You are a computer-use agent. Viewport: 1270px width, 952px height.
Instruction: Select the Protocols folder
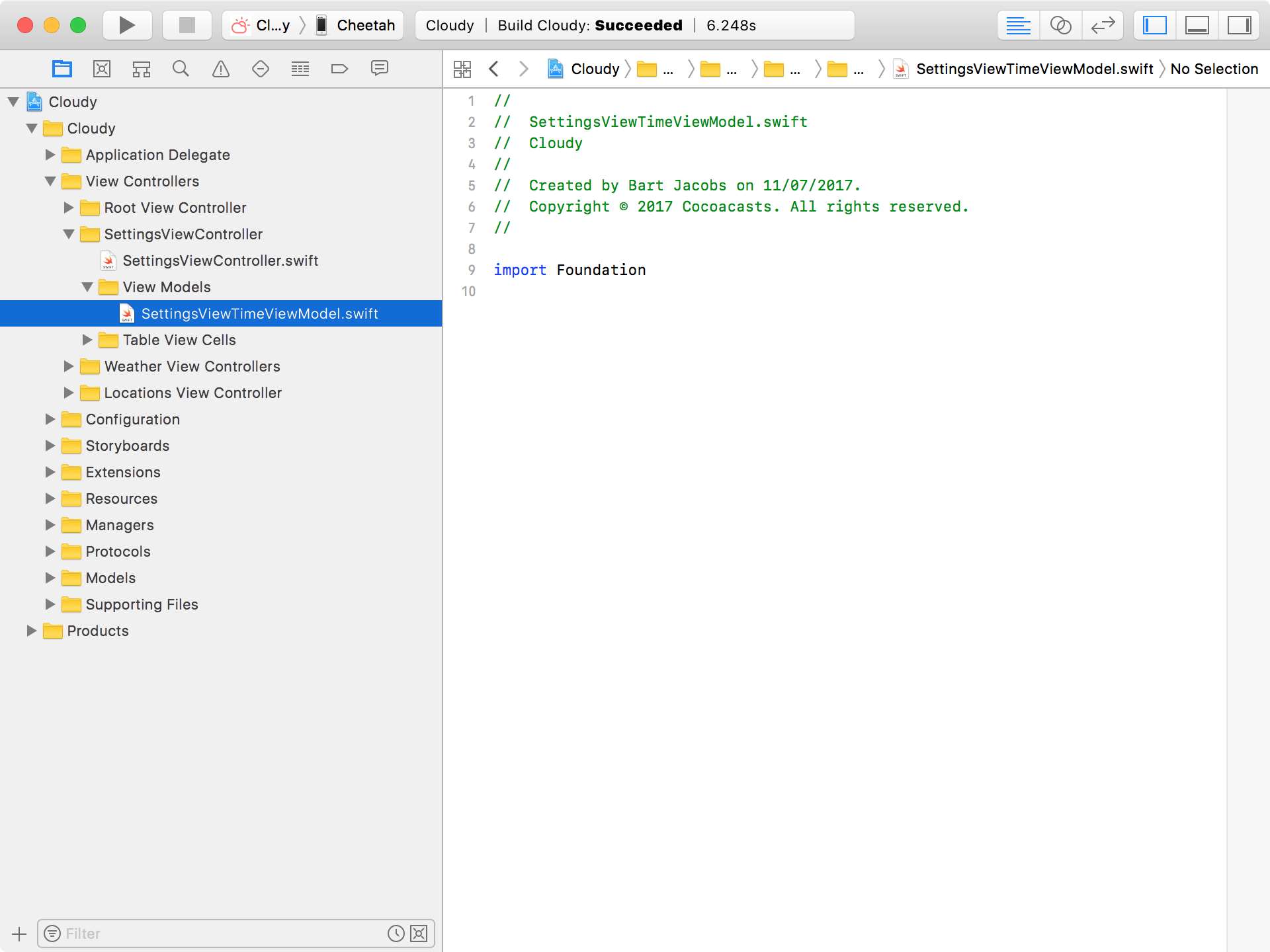click(x=221, y=551)
